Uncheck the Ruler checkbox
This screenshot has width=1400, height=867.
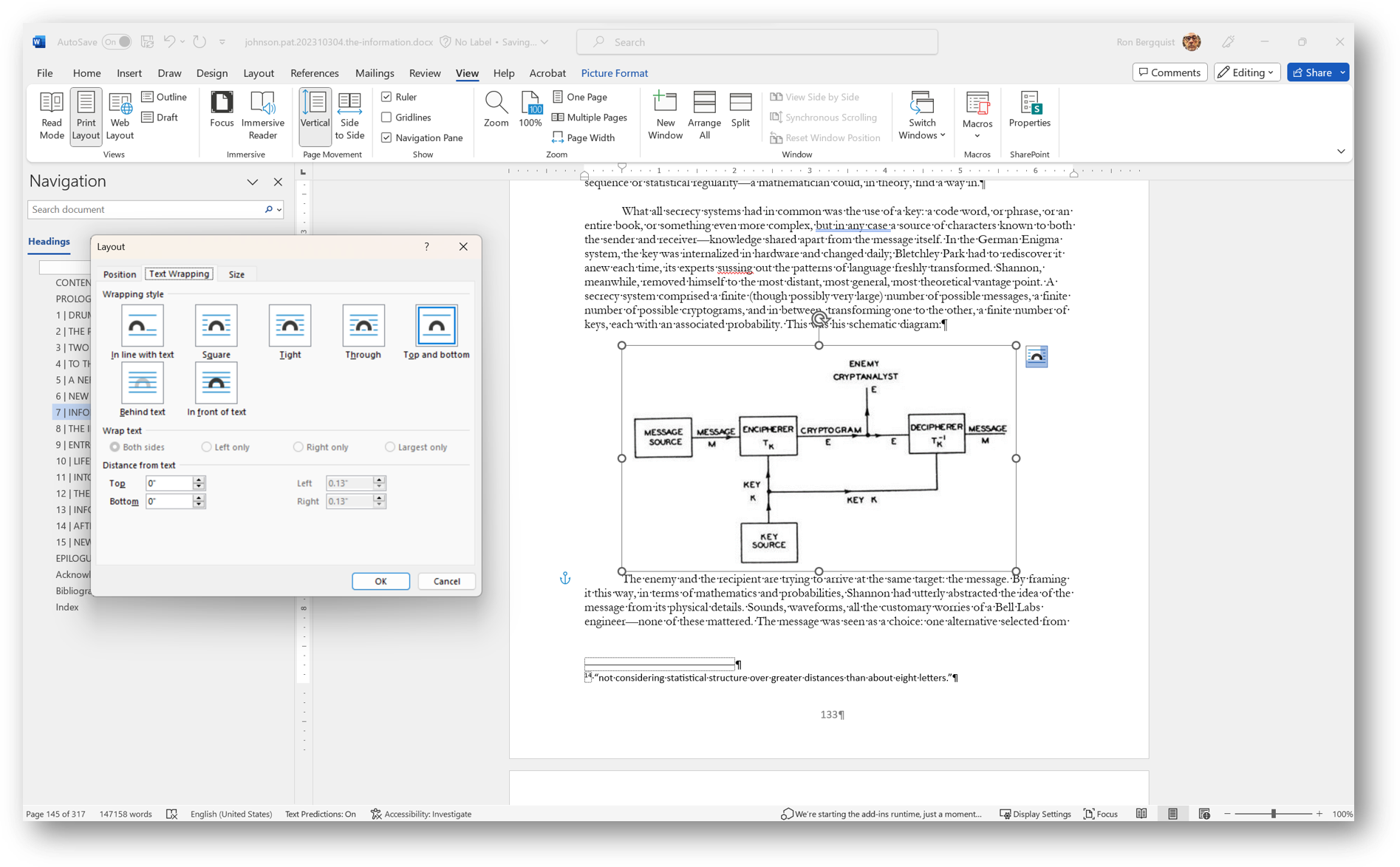[386, 96]
